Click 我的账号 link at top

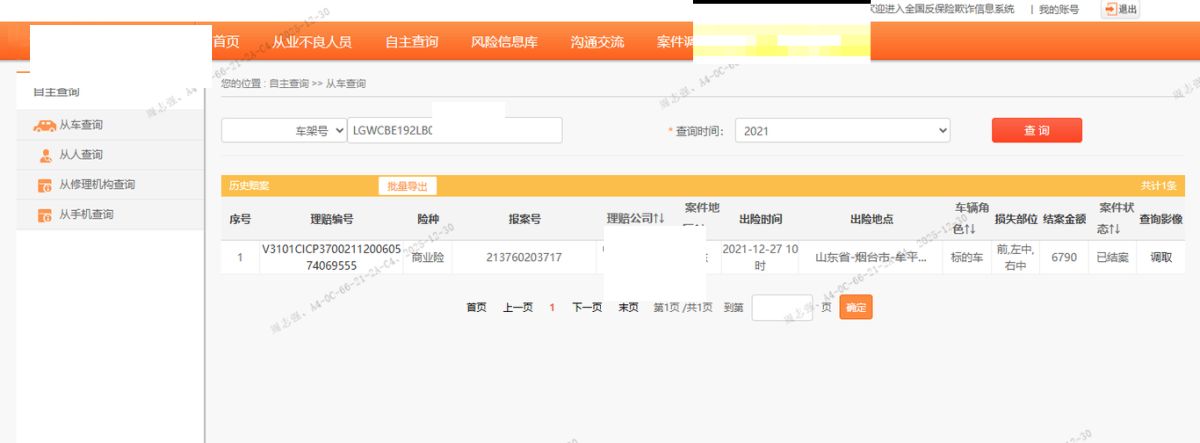coord(1059,9)
